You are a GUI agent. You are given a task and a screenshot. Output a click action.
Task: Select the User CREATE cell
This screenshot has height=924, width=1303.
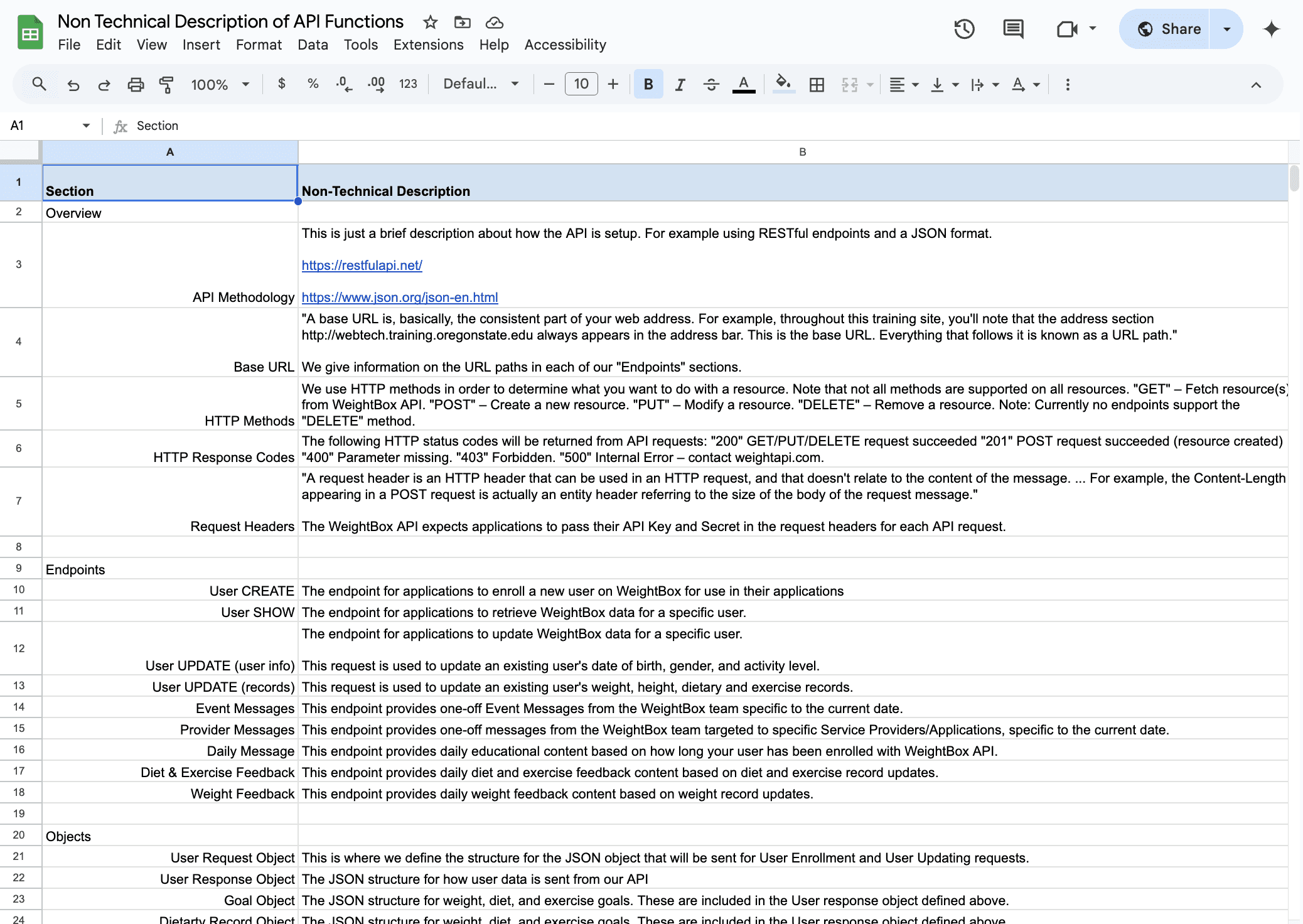pyautogui.click(x=170, y=590)
